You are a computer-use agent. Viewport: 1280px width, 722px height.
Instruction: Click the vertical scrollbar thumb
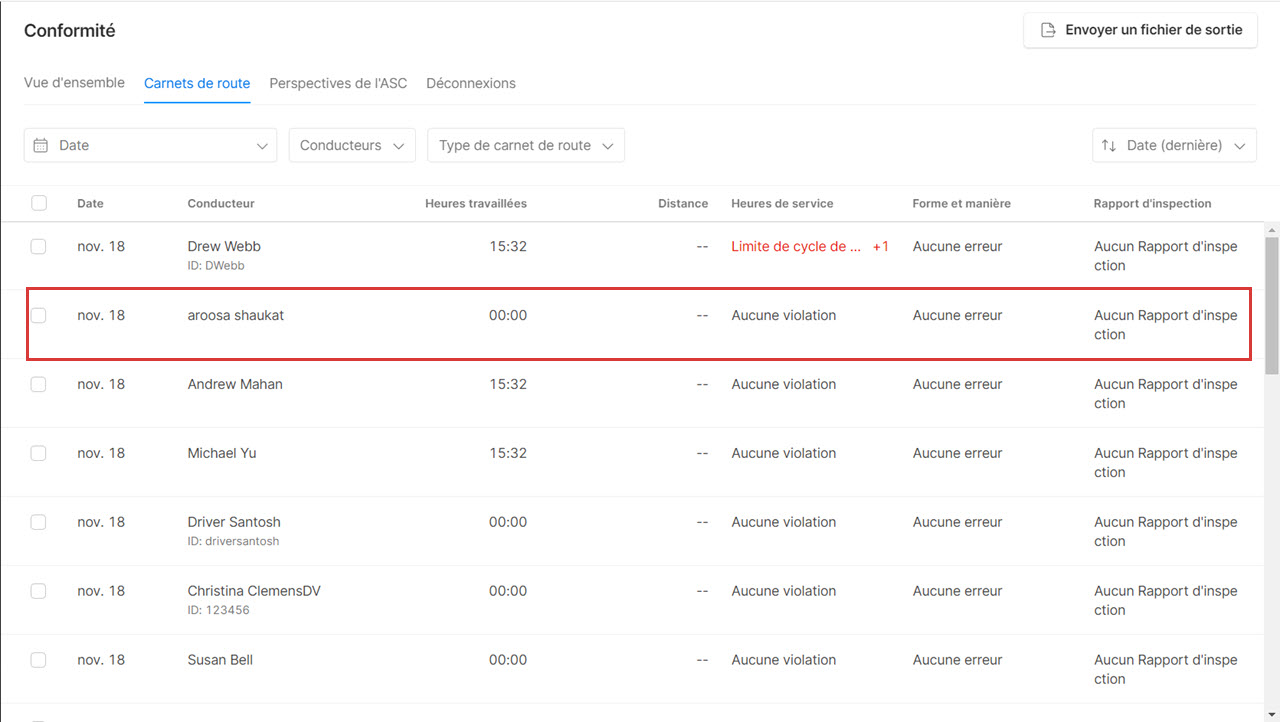[1272, 305]
